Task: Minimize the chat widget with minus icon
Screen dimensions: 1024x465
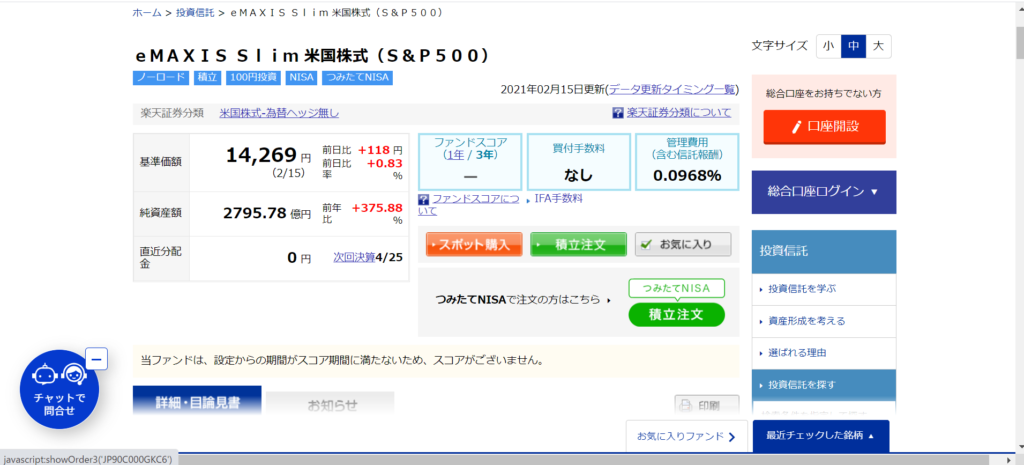Action: pyautogui.click(x=97, y=359)
